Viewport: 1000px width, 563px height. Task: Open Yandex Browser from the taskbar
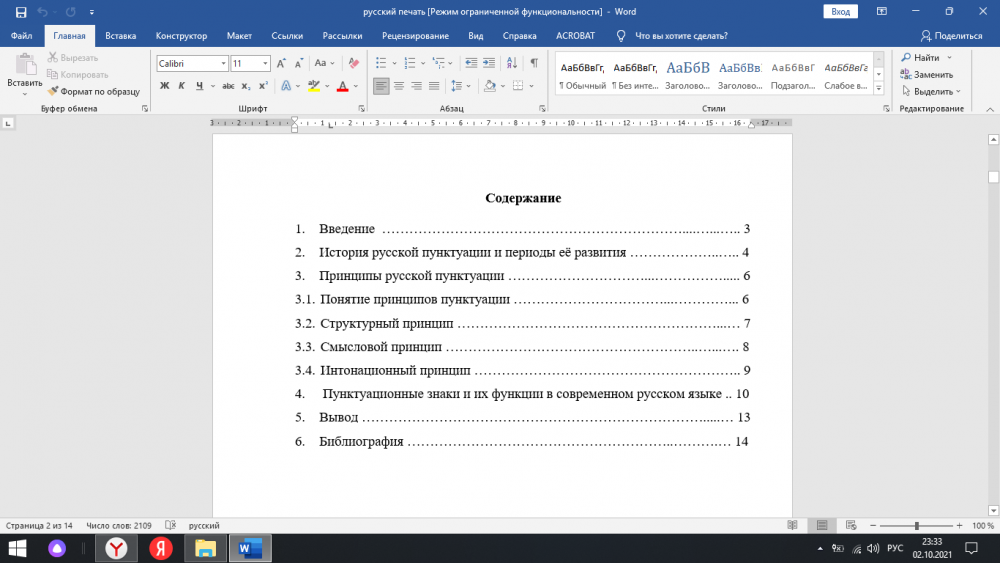click(117, 548)
